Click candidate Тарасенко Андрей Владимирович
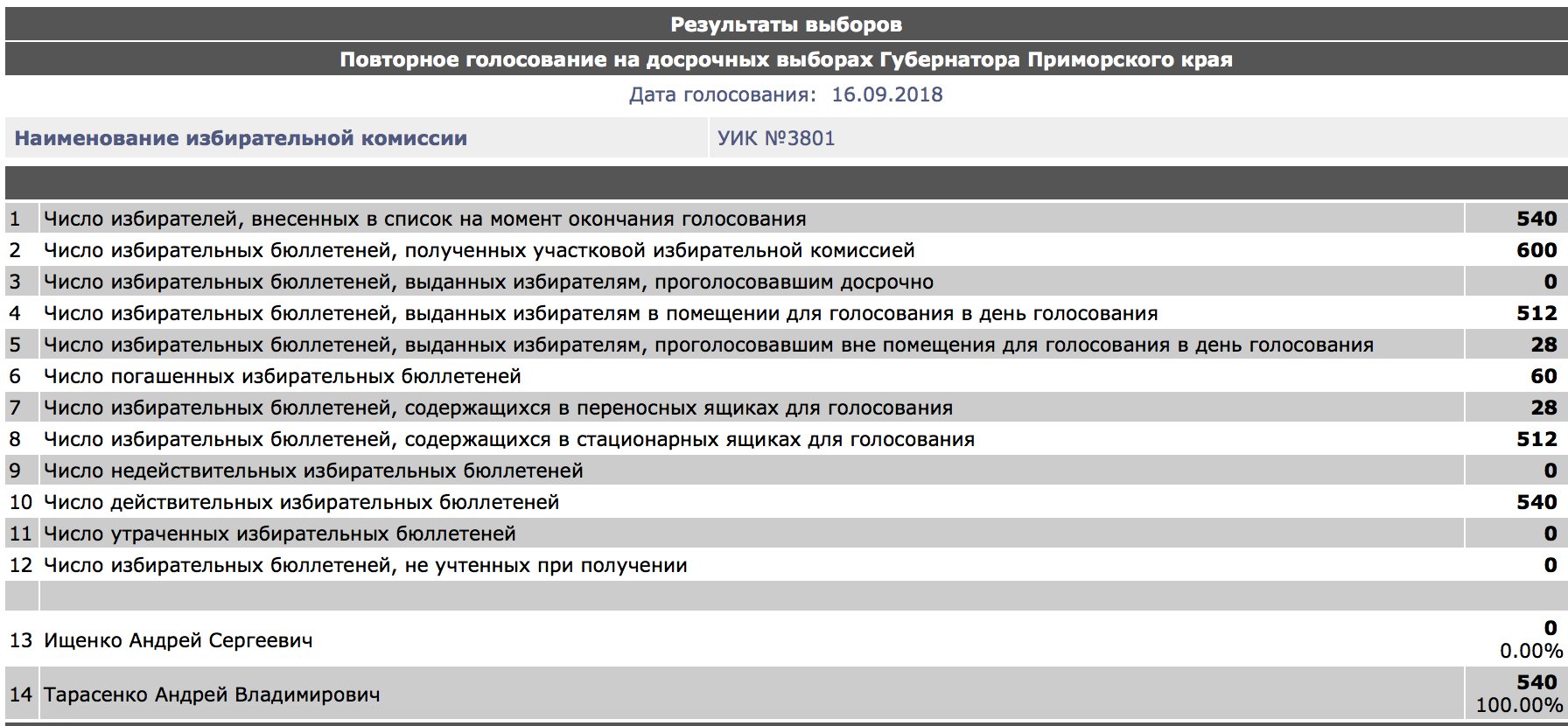This screenshot has height=726, width=1568. coord(212,695)
